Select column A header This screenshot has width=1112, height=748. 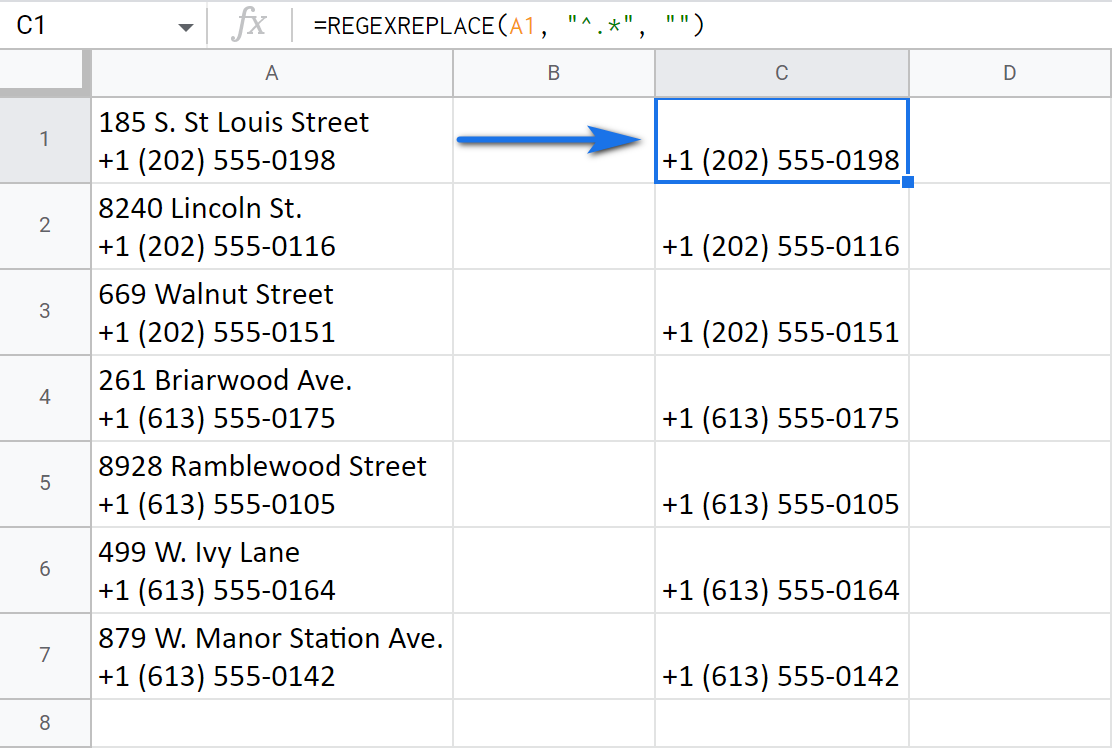pos(271,73)
